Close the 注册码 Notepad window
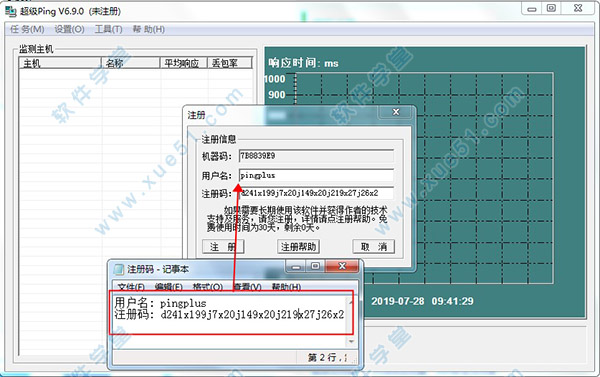Viewport: 600px width, 377px height. click(x=342, y=266)
